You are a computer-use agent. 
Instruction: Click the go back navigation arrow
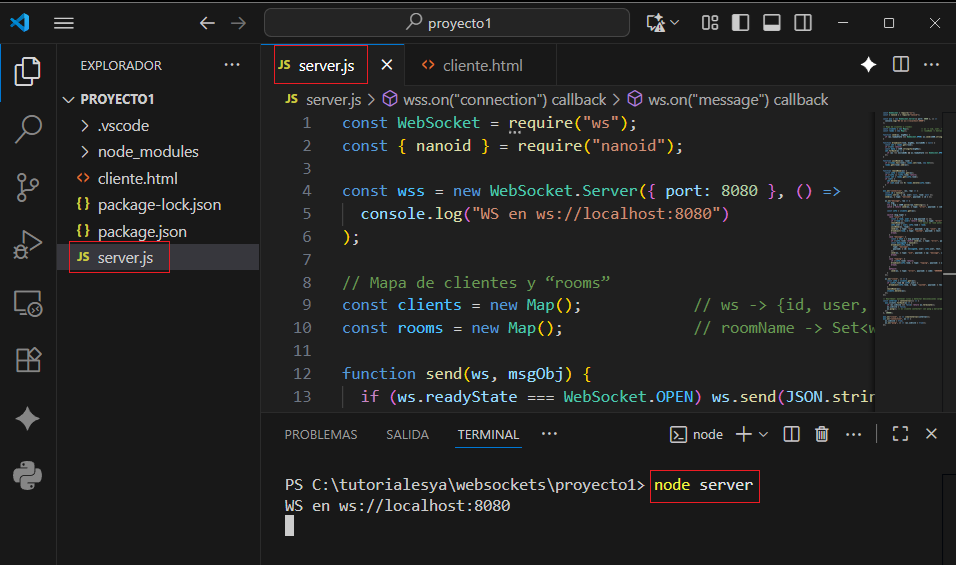[207, 22]
